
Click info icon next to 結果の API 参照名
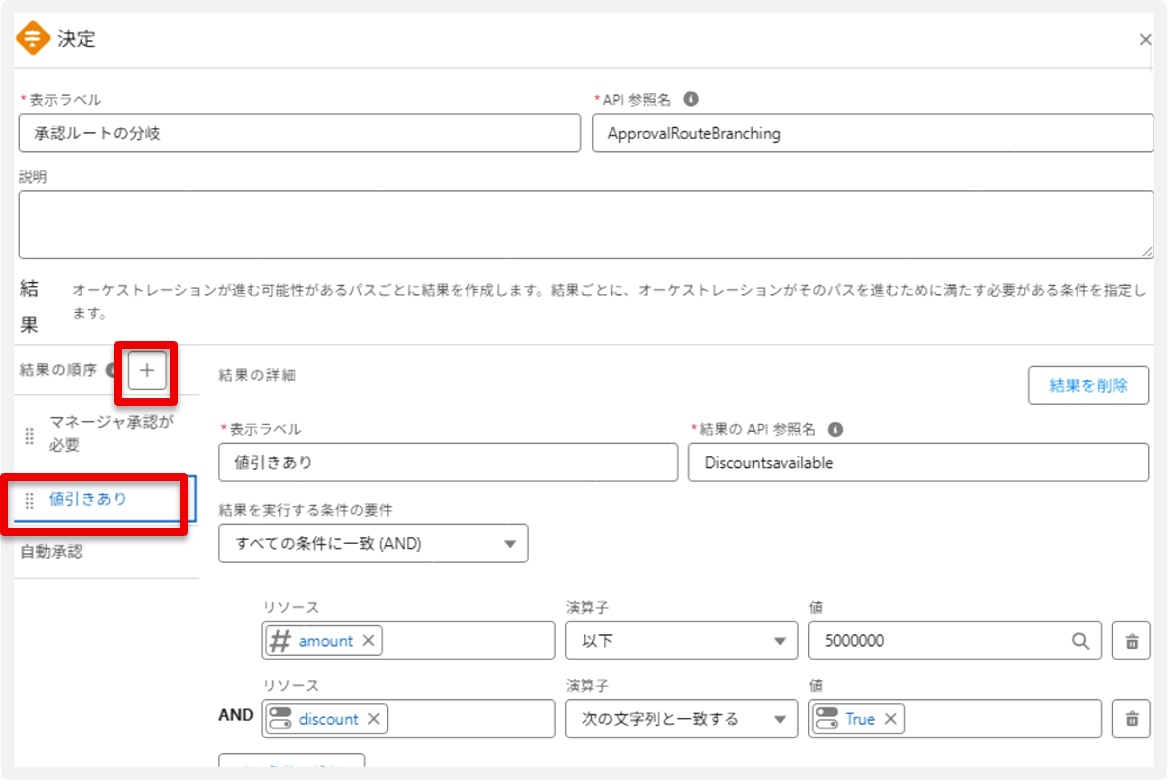click(835, 429)
